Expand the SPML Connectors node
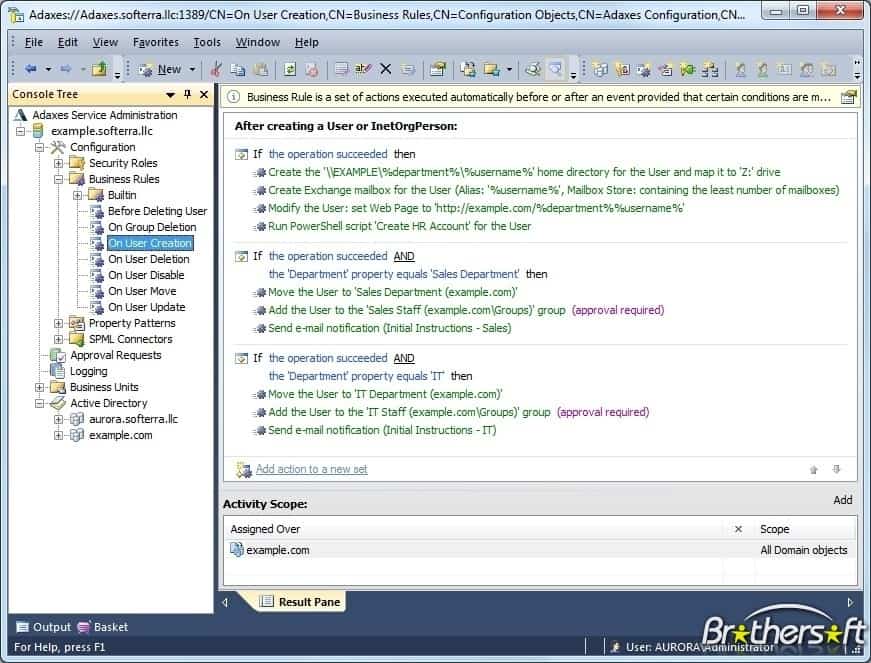The width and height of the screenshot is (871, 663). coord(58,339)
